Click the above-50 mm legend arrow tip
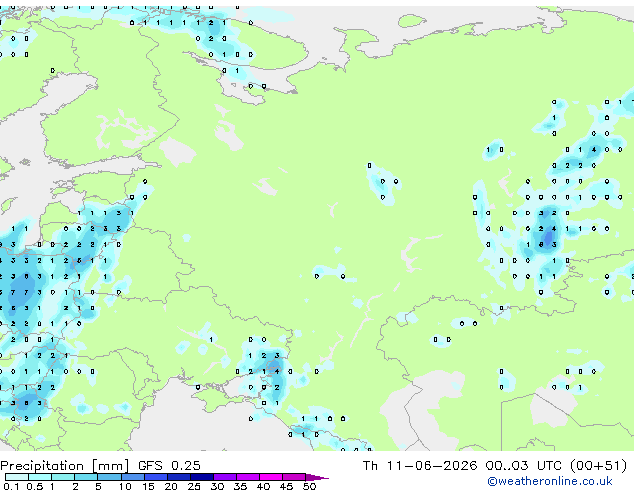634x490 pixels. [x=317, y=477]
